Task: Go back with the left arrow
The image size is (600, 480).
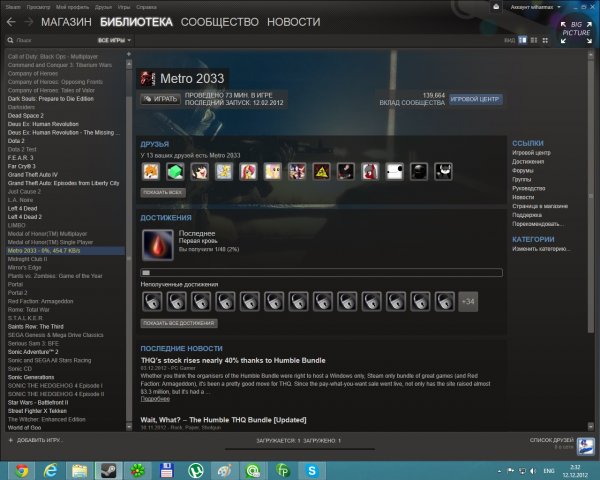Action: (x=11, y=22)
